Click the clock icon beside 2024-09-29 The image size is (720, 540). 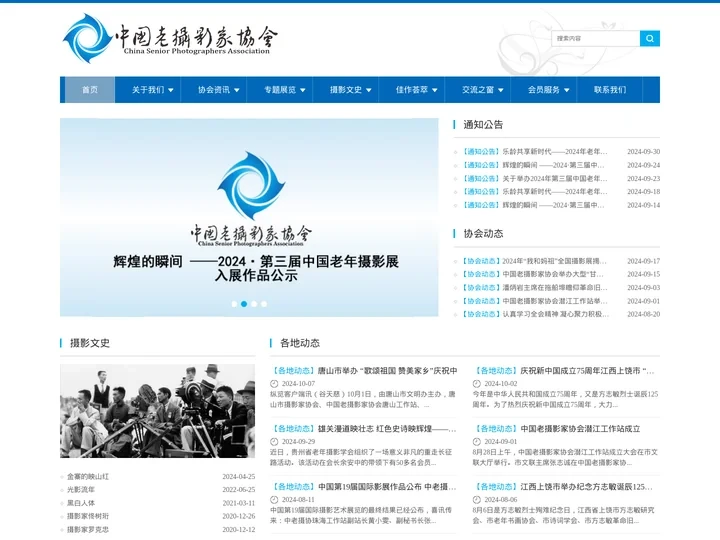click(x=274, y=442)
